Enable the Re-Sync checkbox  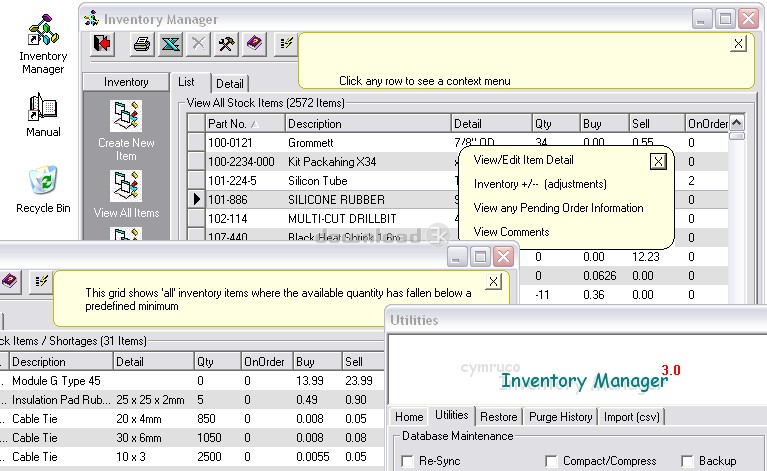click(x=407, y=461)
